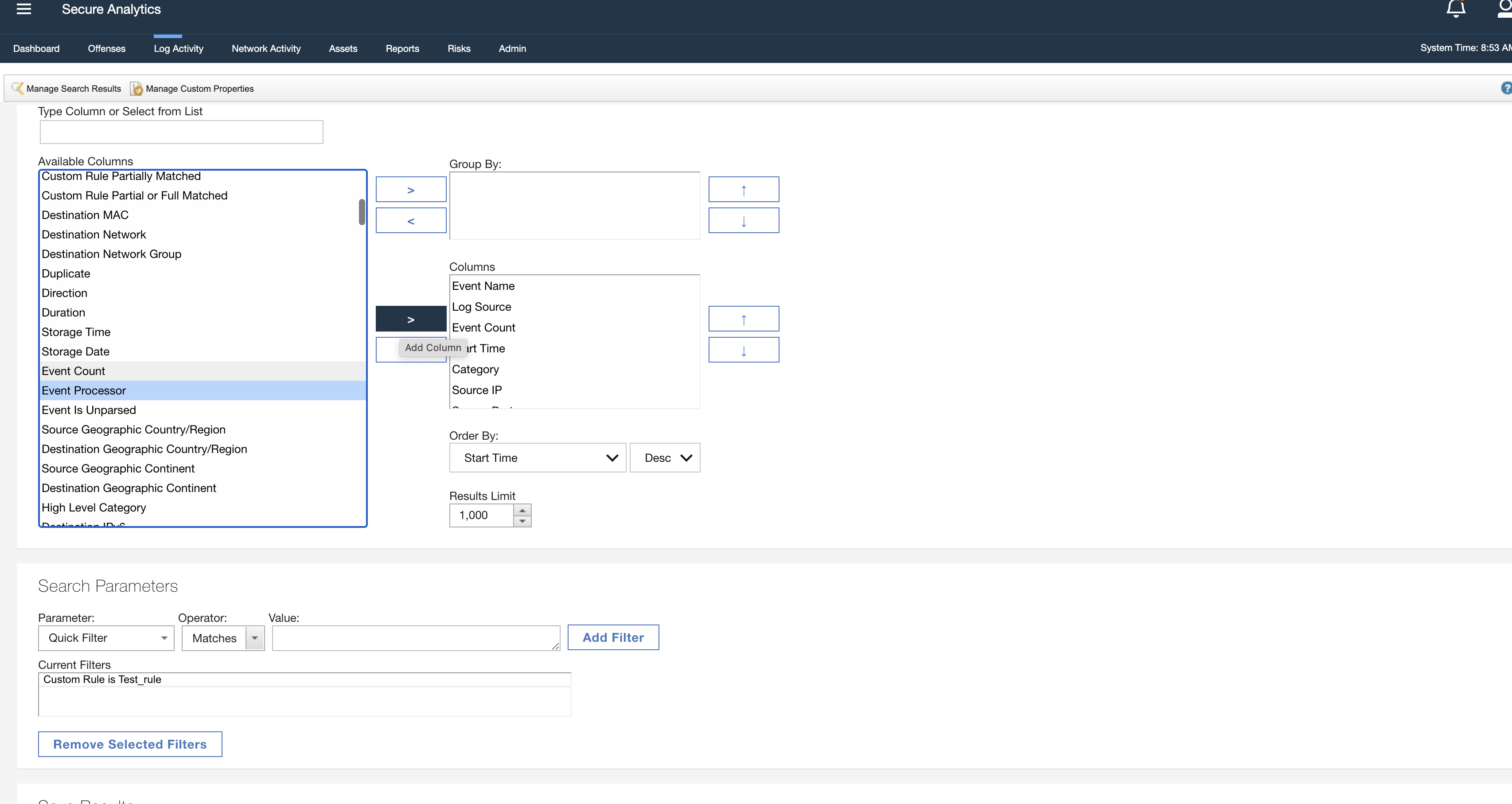Remove item from Group By list

411,221
